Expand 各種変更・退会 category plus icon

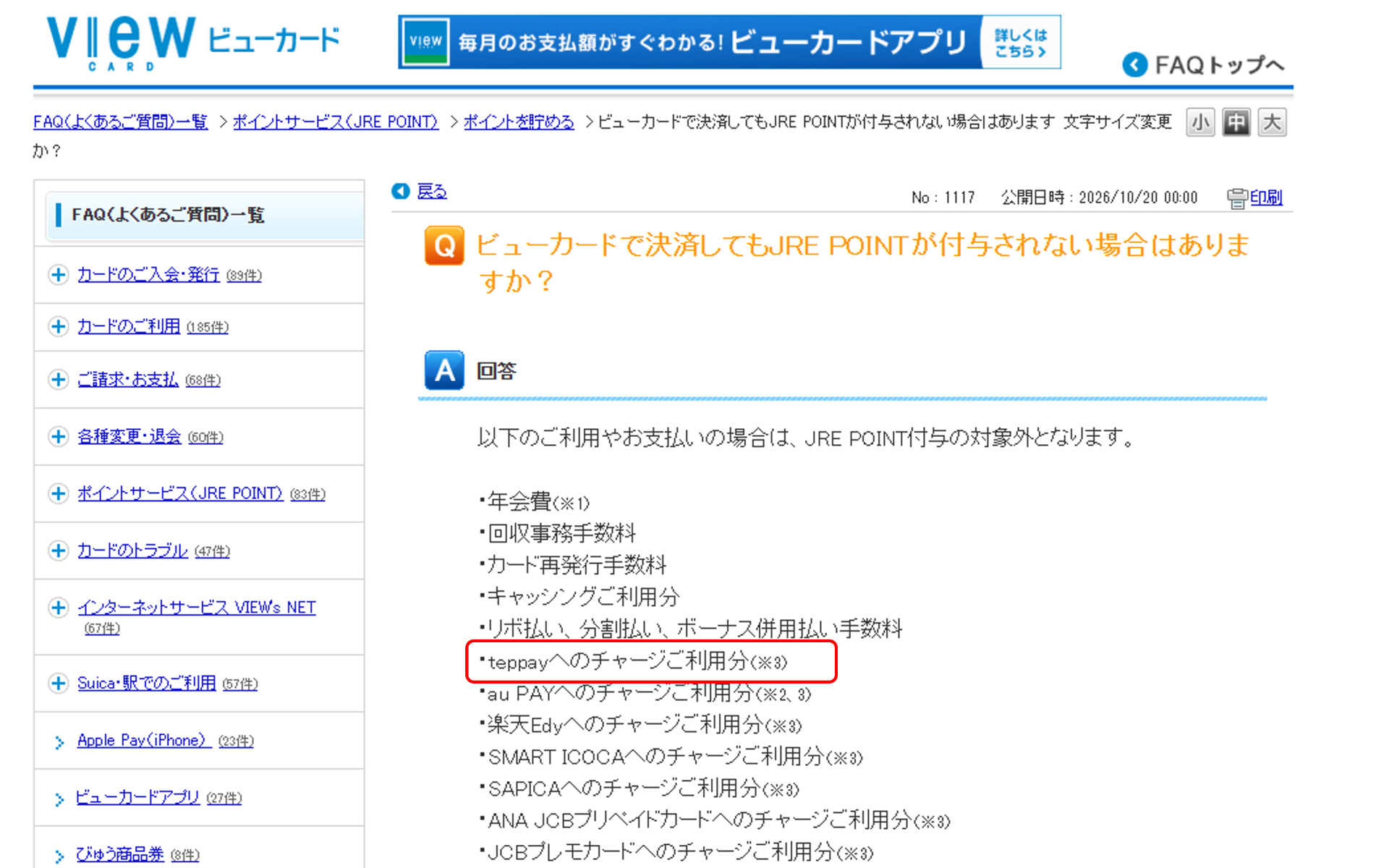click(x=59, y=436)
